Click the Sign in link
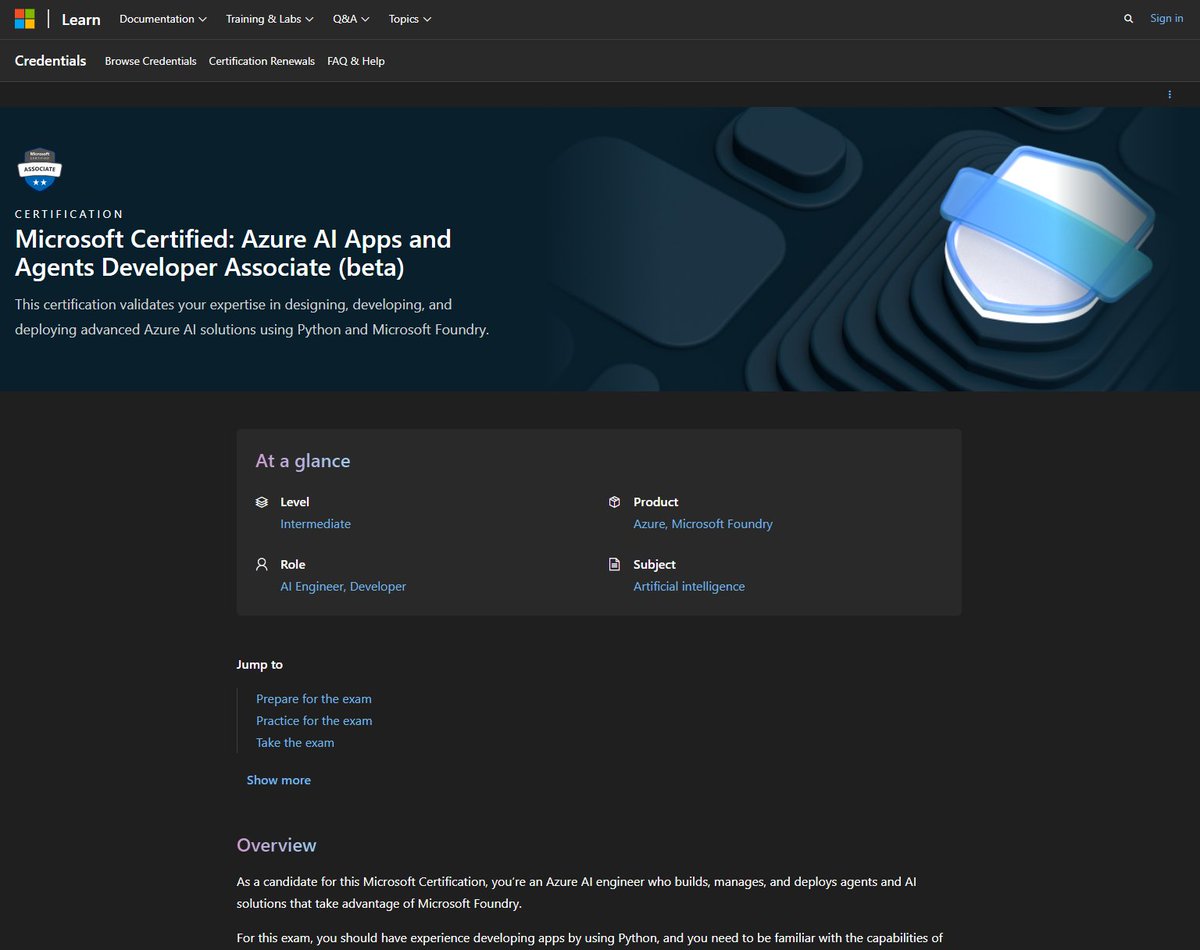This screenshot has height=950, width=1200. tap(1167, 18)
